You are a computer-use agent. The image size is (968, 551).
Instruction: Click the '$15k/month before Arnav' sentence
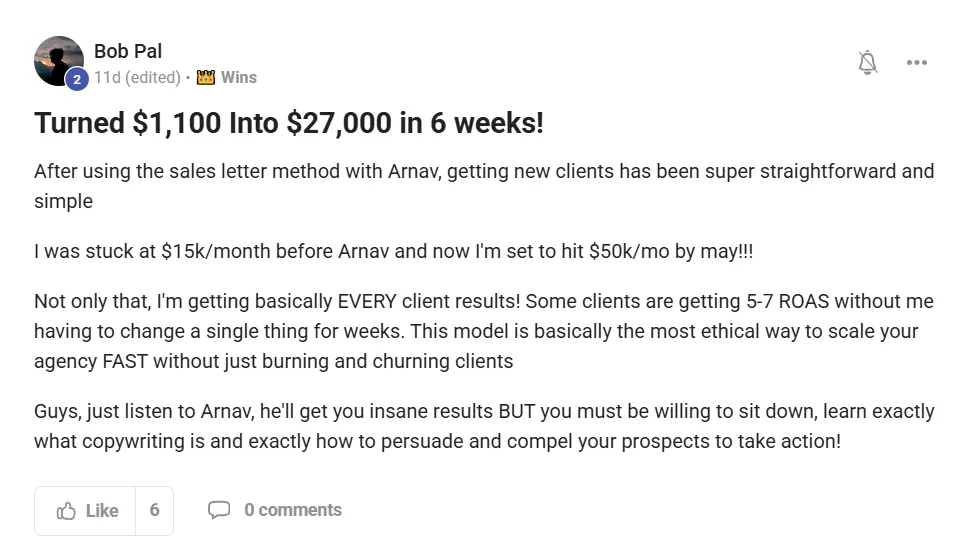point(393,251)
